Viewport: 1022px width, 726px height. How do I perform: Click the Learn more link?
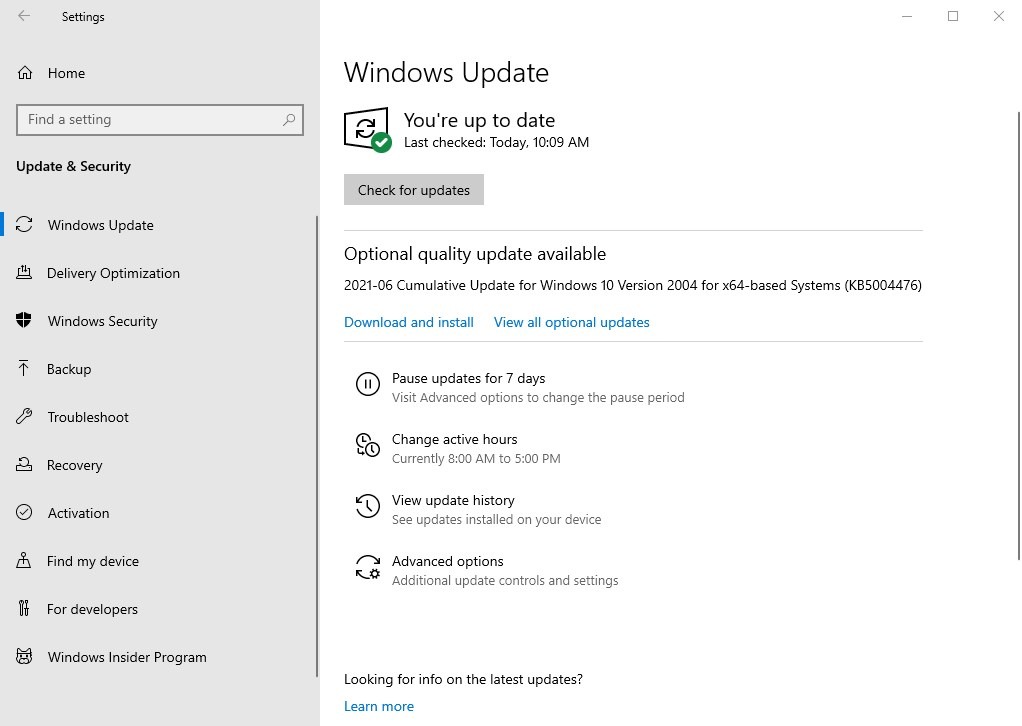coord(379,706)
